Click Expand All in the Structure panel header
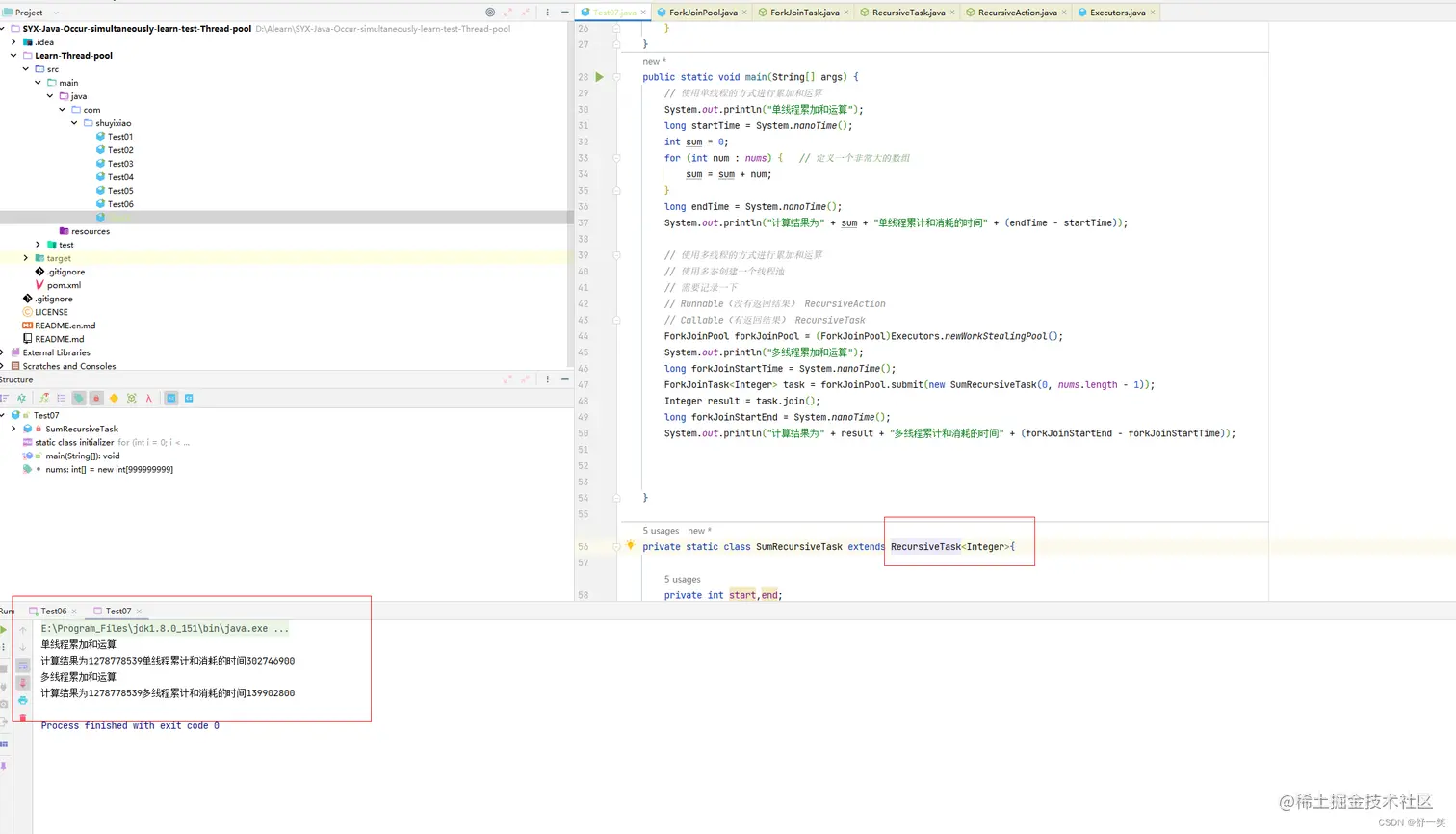The width and height of the screenshot is (1456, 834). (507, 379)
